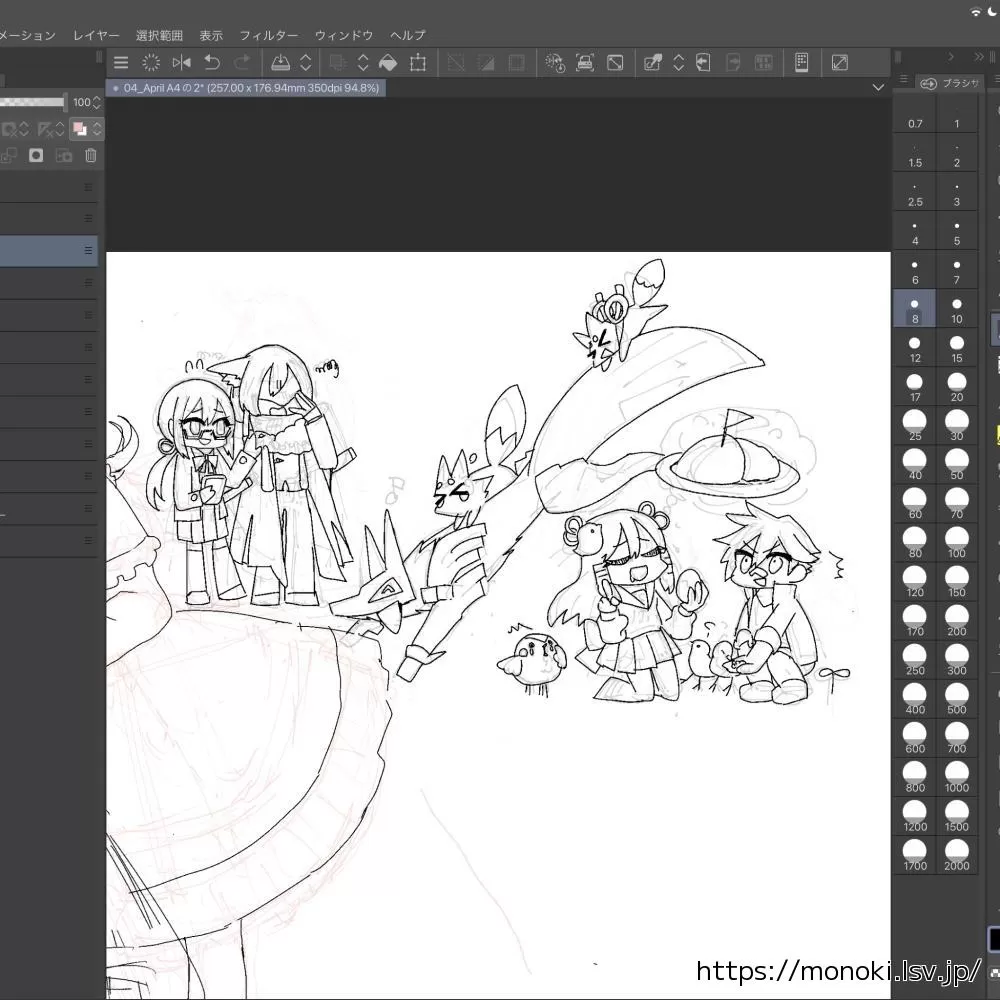The width and height of the screenshot is (1000, 1000).
Task: Open the フィルター menu
Action: click(x=268, y=35)
